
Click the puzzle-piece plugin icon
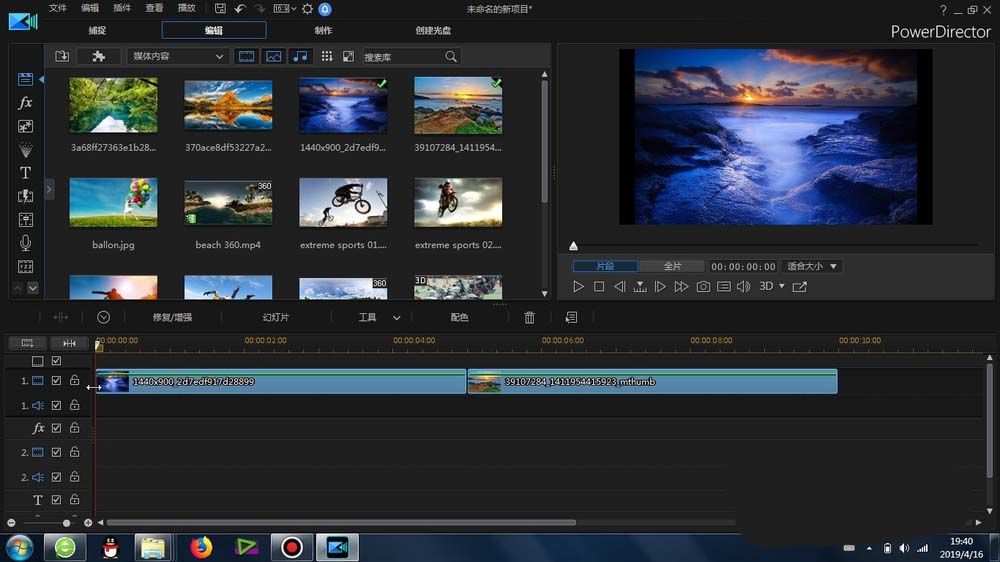[98, 57]
